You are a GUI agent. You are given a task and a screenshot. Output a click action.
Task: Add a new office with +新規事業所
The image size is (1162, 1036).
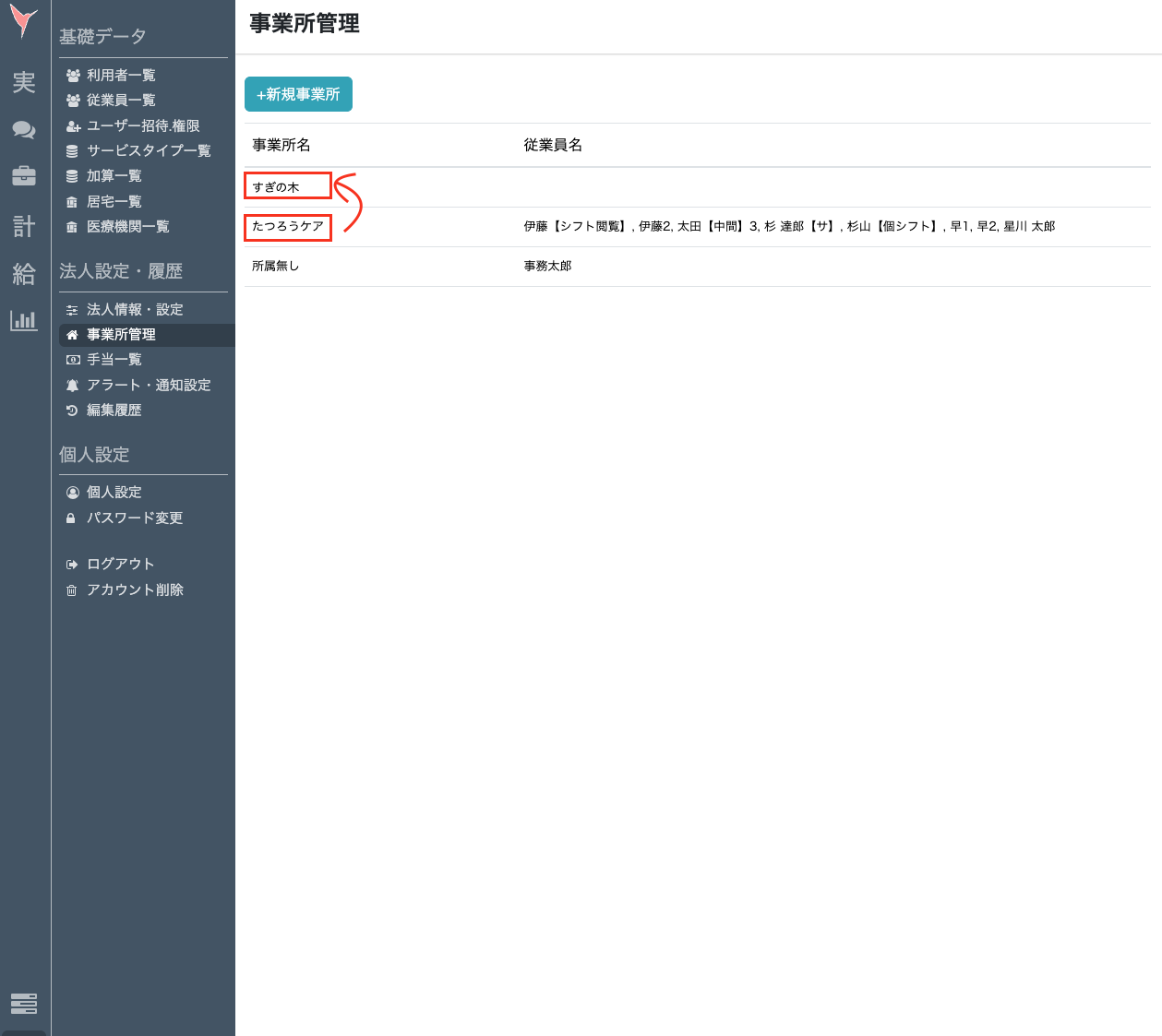tap(298, 94)
